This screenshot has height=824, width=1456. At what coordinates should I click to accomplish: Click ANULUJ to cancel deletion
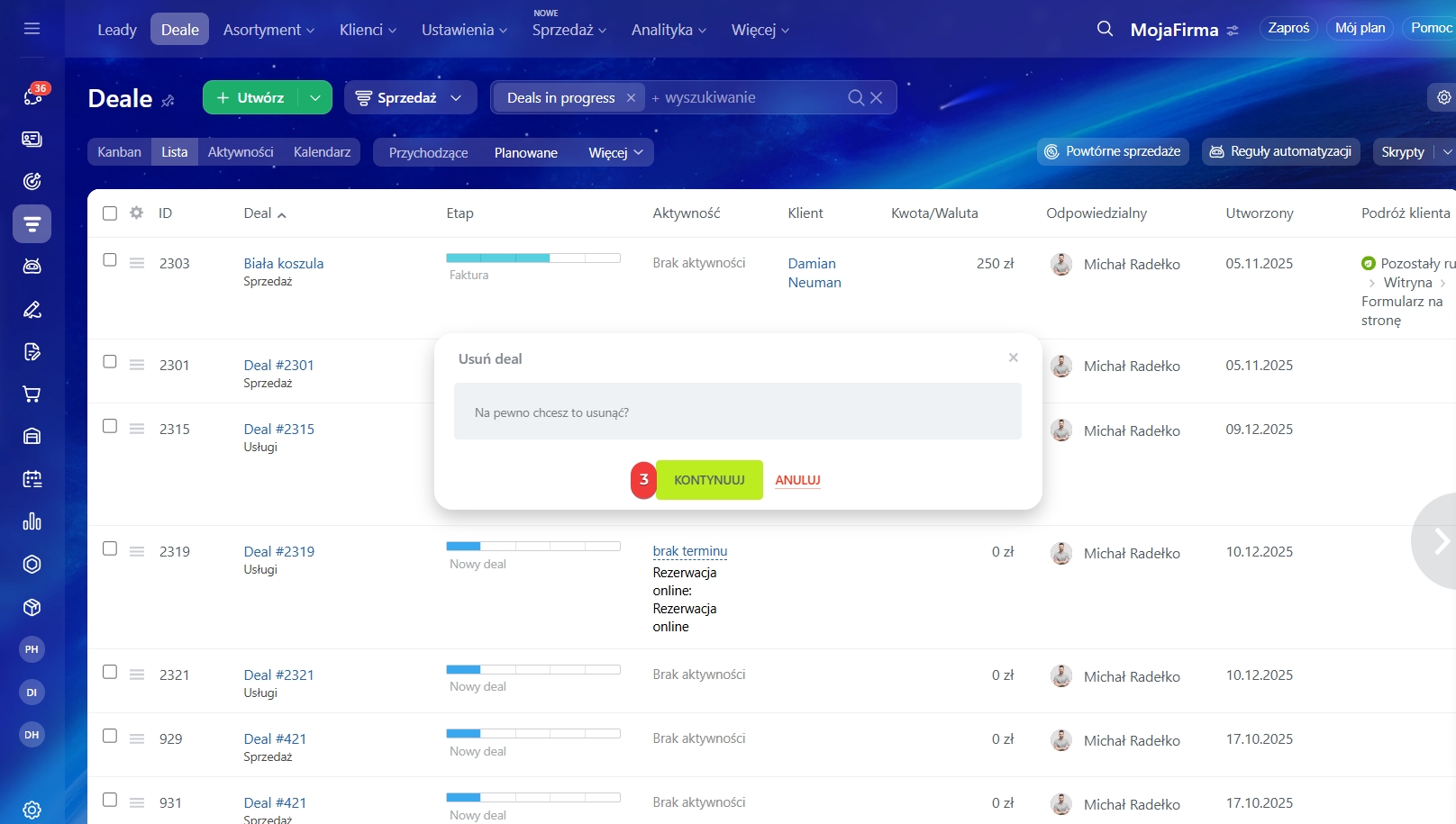[797, 480]
